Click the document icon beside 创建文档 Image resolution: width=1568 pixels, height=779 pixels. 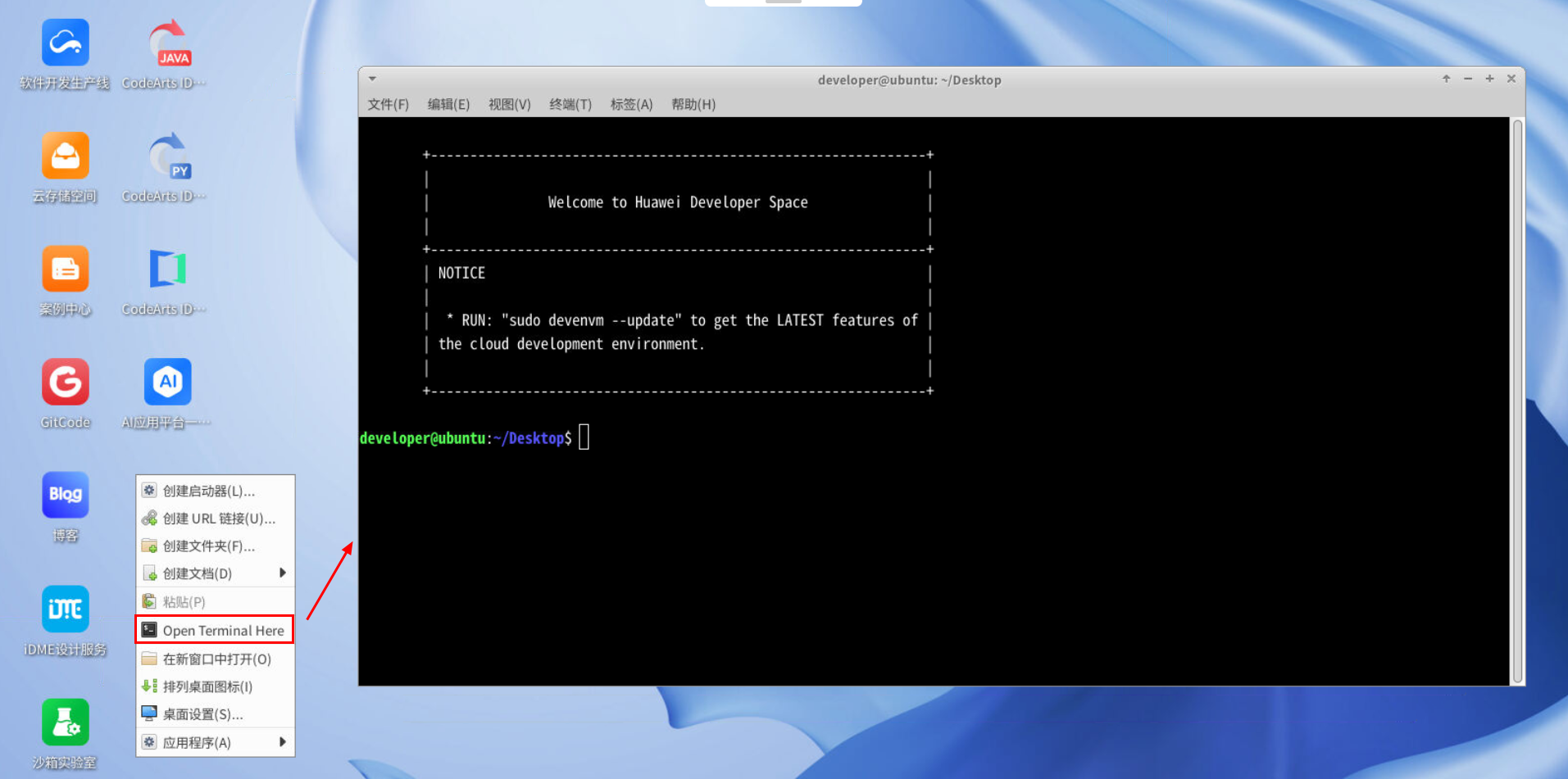[149, 573]
